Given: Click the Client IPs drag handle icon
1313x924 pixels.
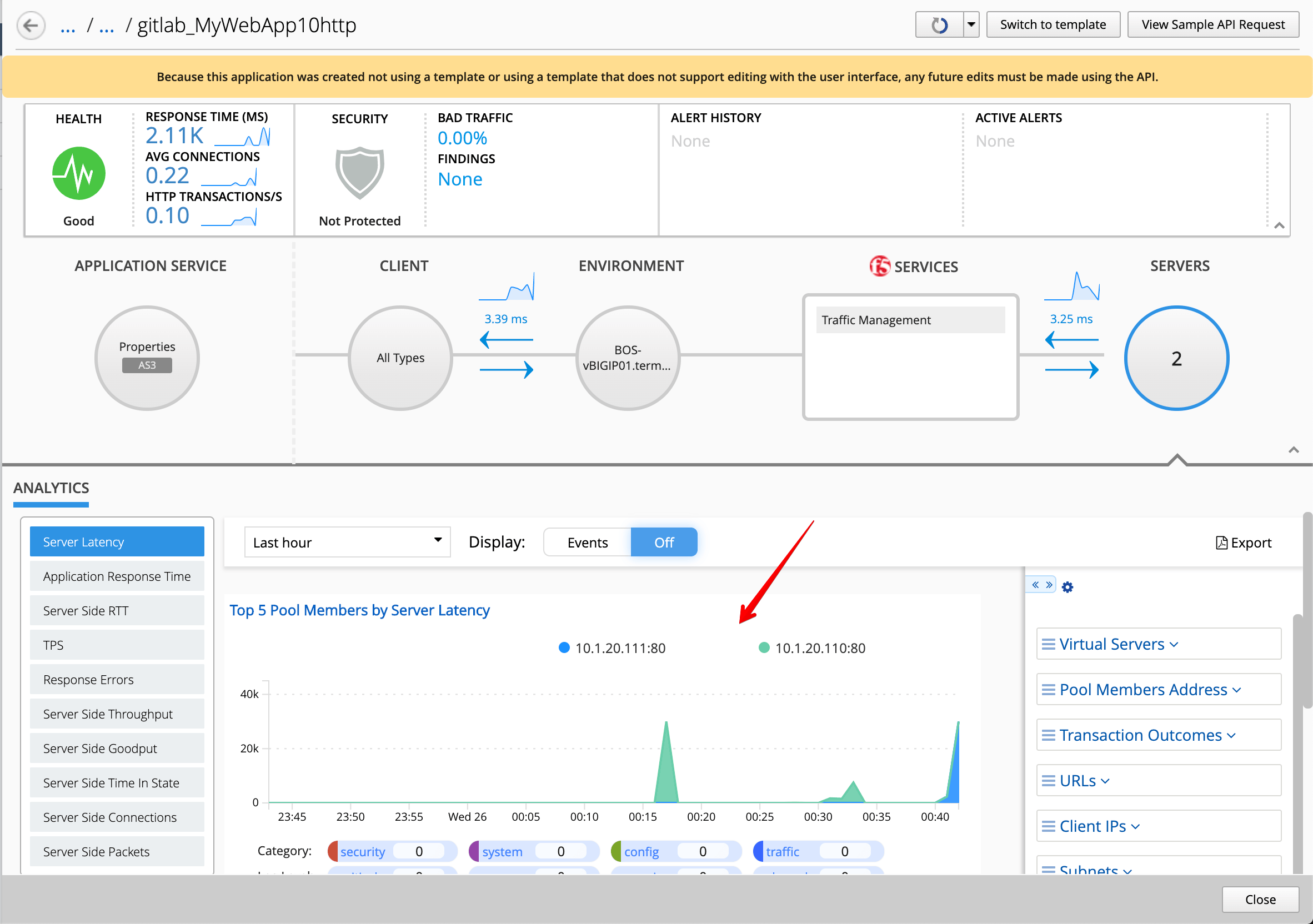Looking at the screenshot, I should point(1048,827).
